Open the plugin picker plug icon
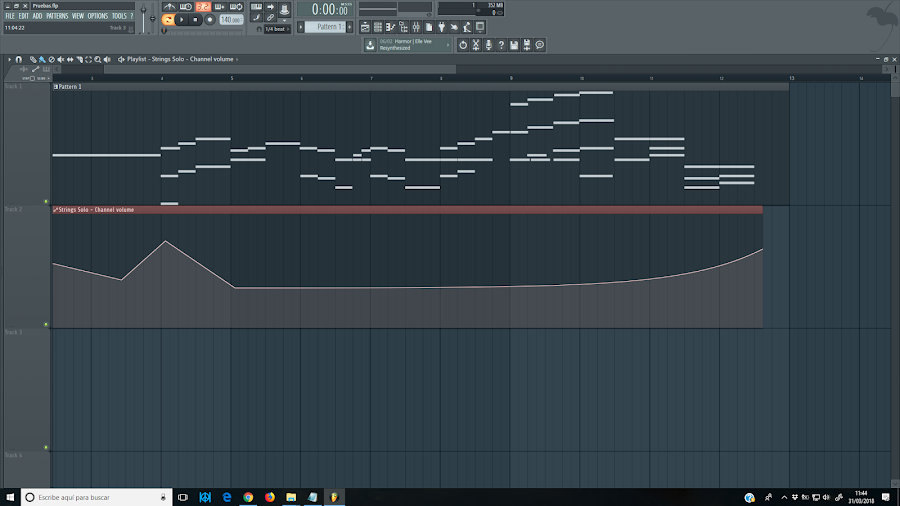900x506 pixels. 441,27
